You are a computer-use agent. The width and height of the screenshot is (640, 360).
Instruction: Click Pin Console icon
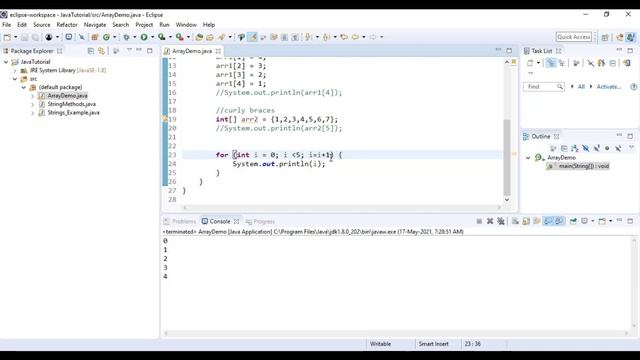(573, 221)
